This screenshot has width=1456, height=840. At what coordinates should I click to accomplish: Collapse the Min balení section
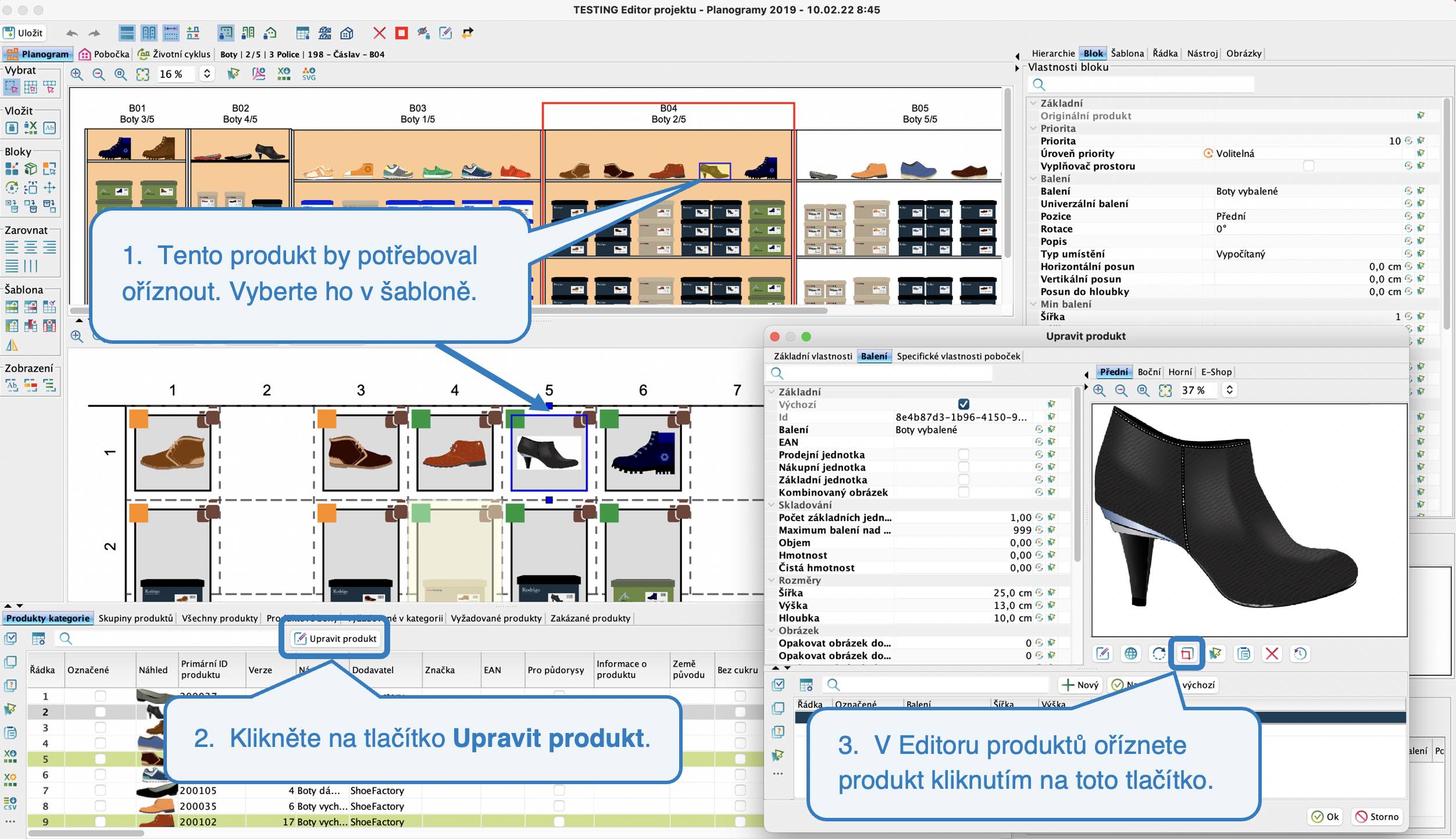click(1033, 304)
